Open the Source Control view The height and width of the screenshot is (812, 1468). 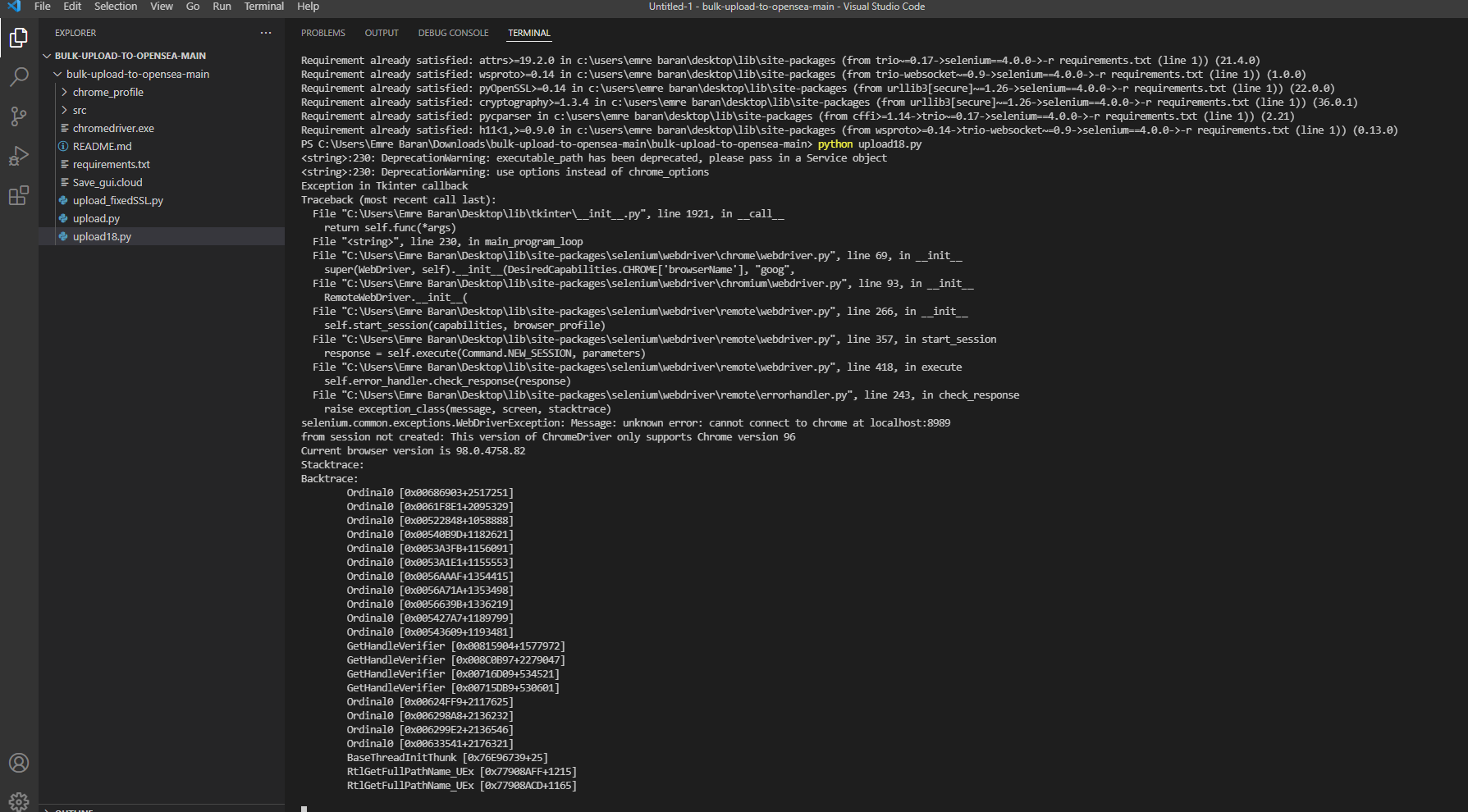pyautogui.click(x=18, y=116)
